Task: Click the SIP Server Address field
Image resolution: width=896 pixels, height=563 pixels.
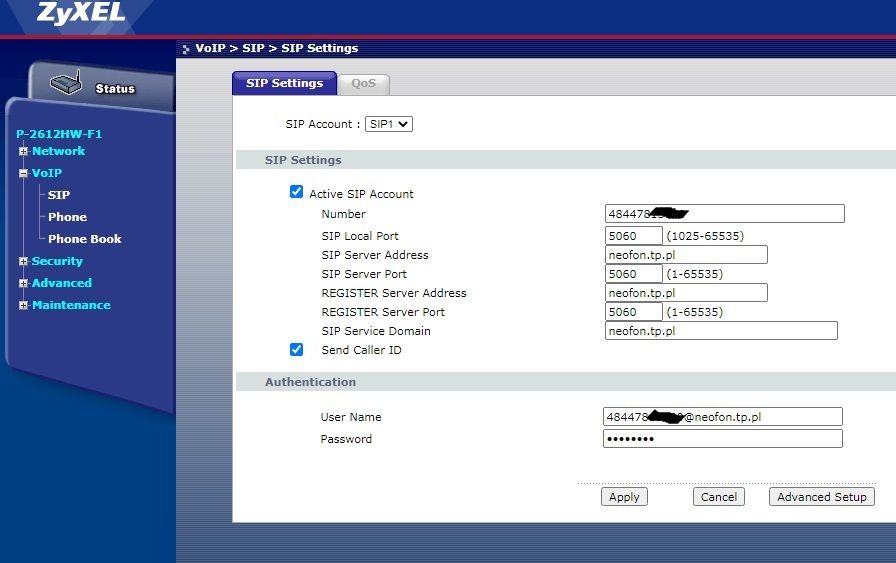Action: click(x=686, y=255)
